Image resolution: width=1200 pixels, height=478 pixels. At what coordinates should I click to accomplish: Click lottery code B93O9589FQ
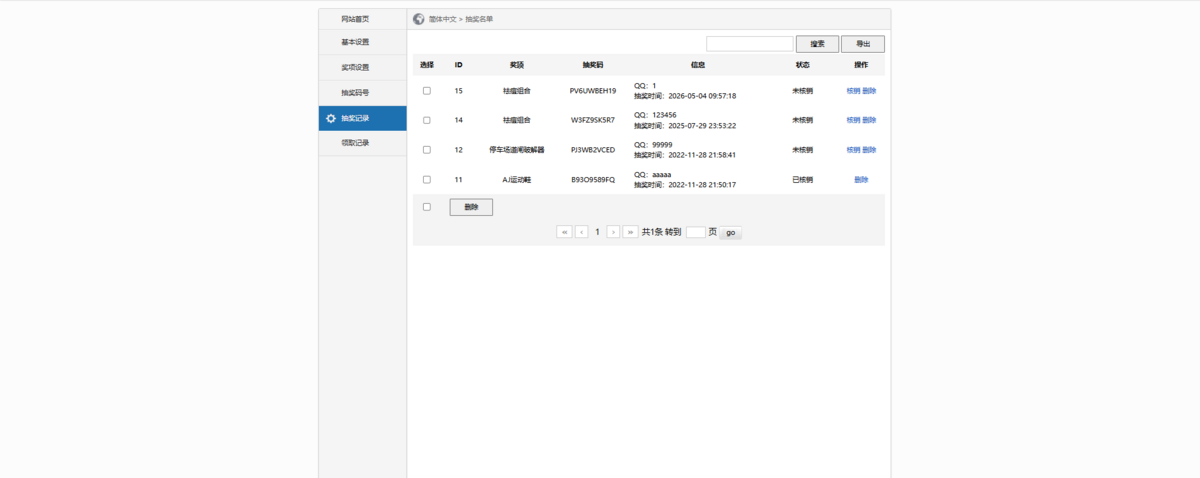[x=593, y=180]
